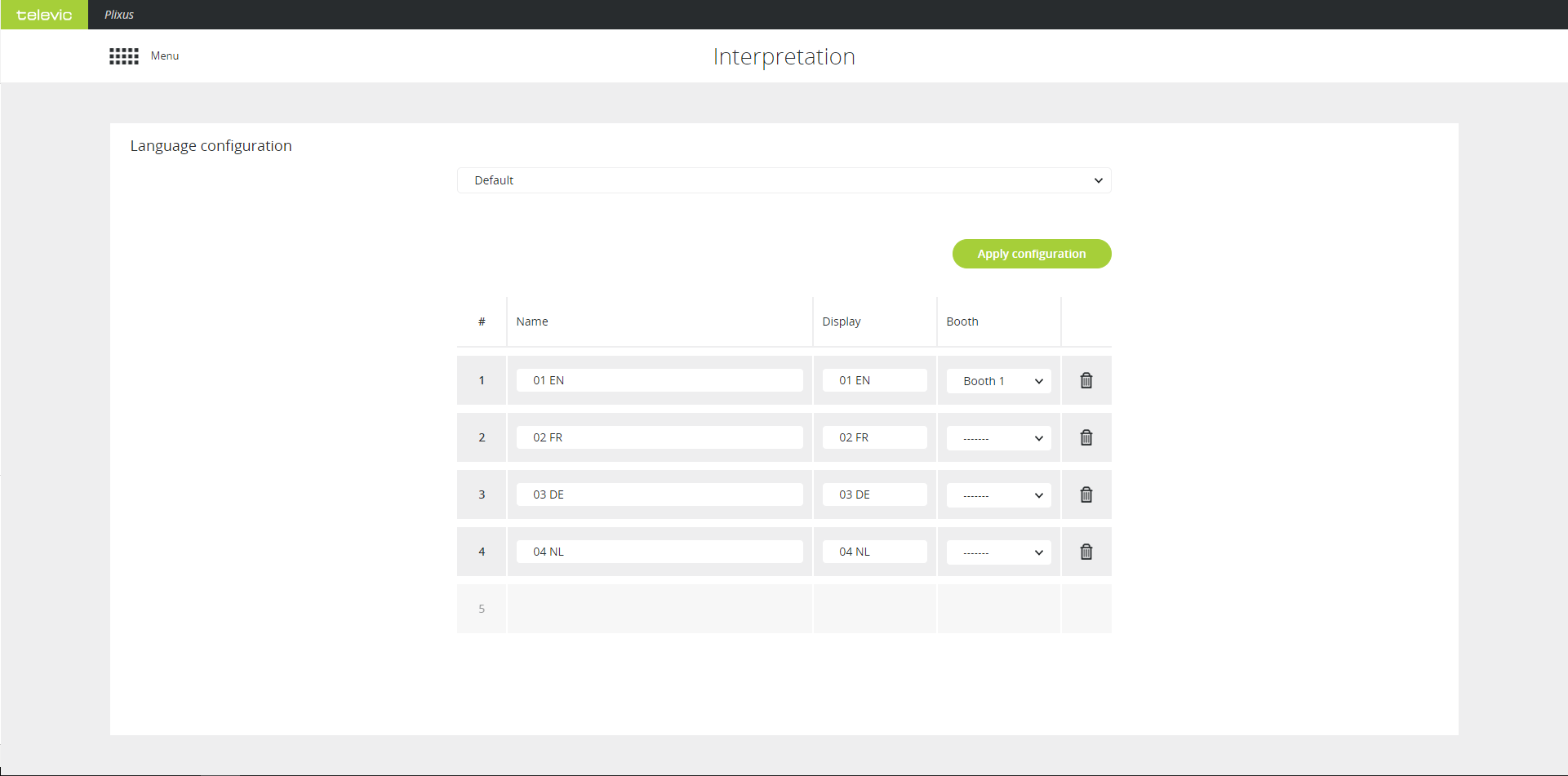
Task: Click empty row 5 to add language
Action: coord(784,609)
